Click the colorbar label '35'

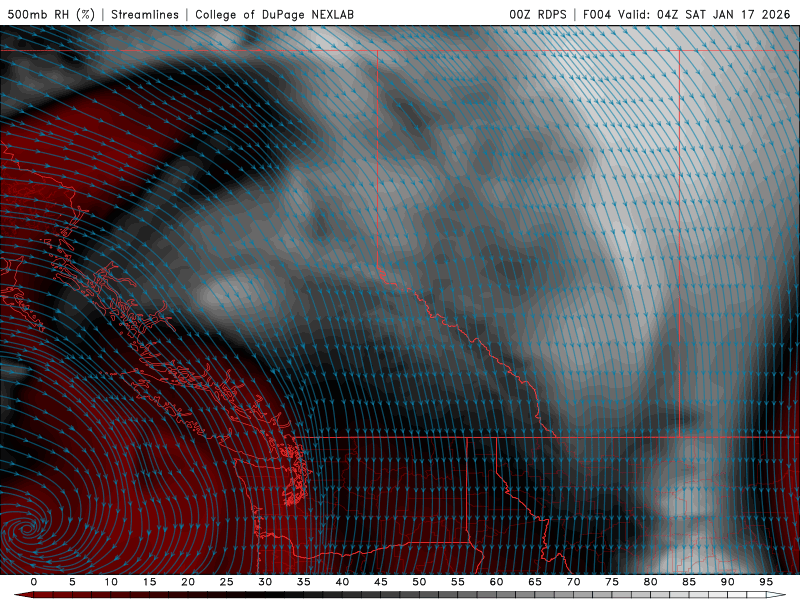(304, 582)
